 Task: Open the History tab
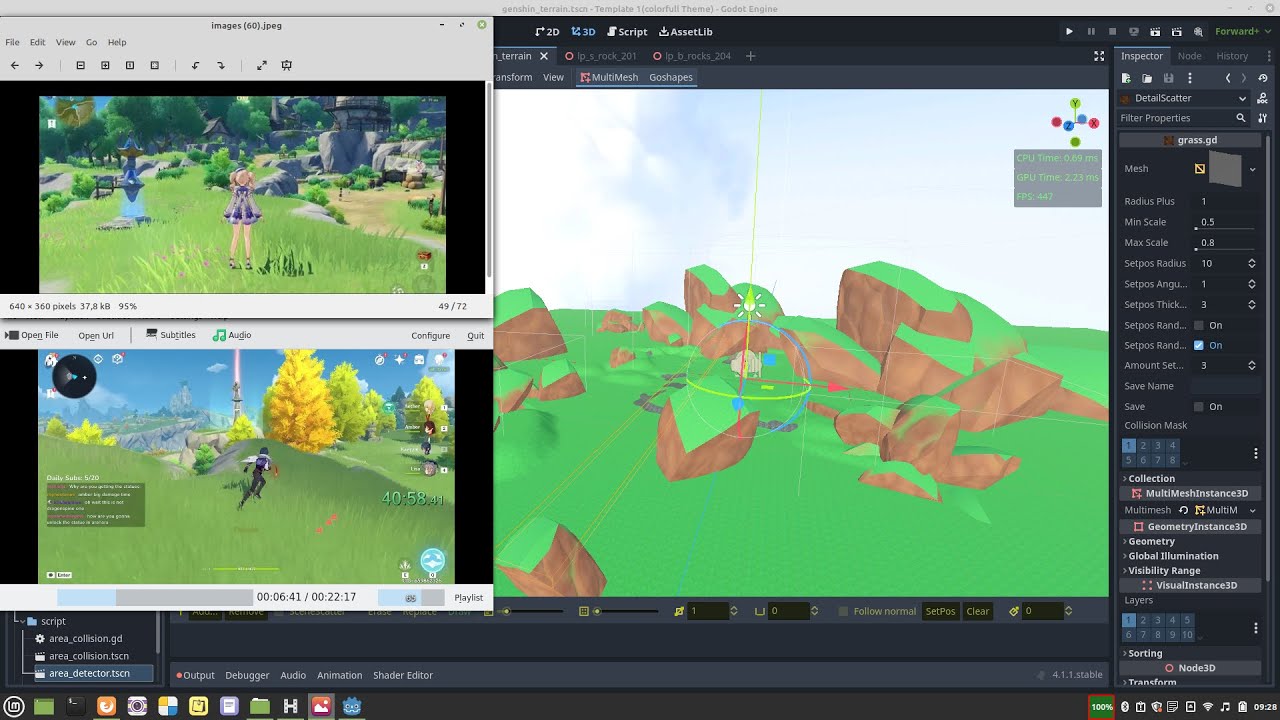click(1232, 56)
